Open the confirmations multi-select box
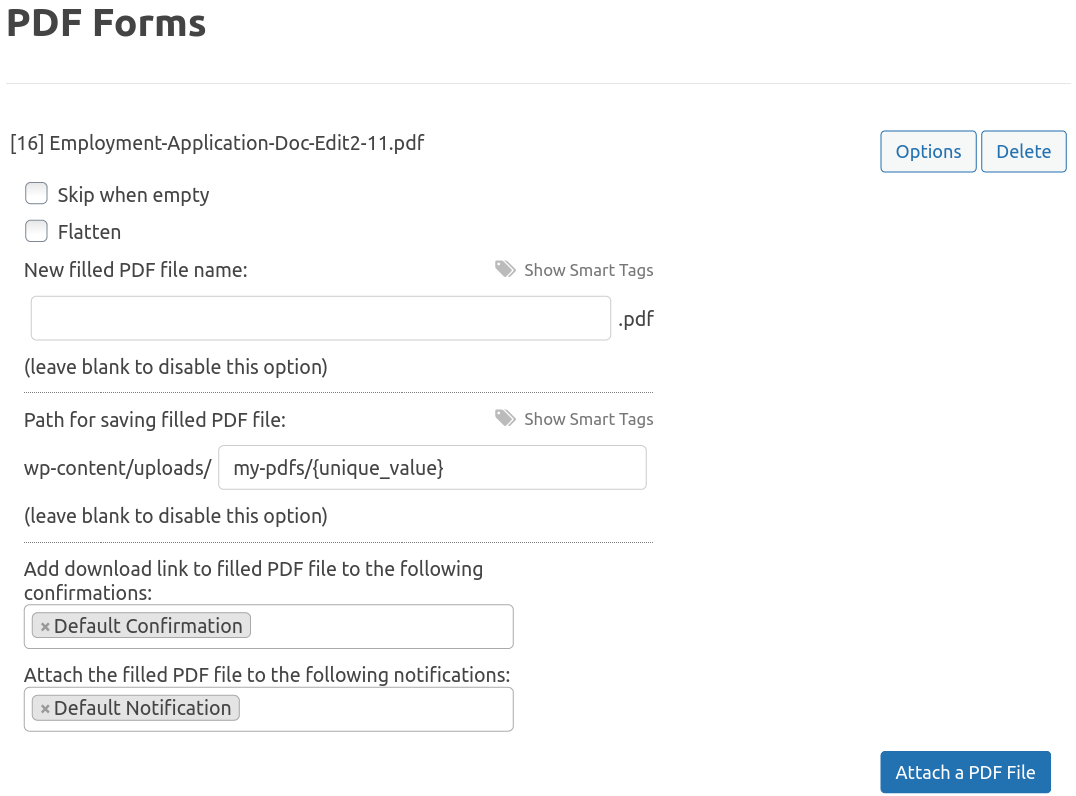 [x=380, y=627]
